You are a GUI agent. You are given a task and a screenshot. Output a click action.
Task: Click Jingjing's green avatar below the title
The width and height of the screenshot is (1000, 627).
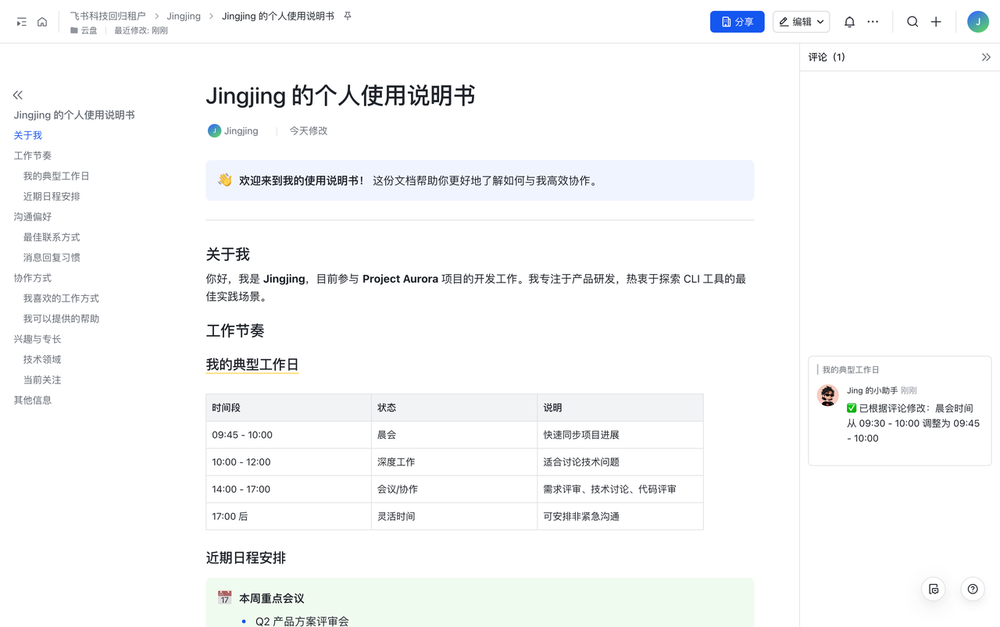tap(213, 130)
